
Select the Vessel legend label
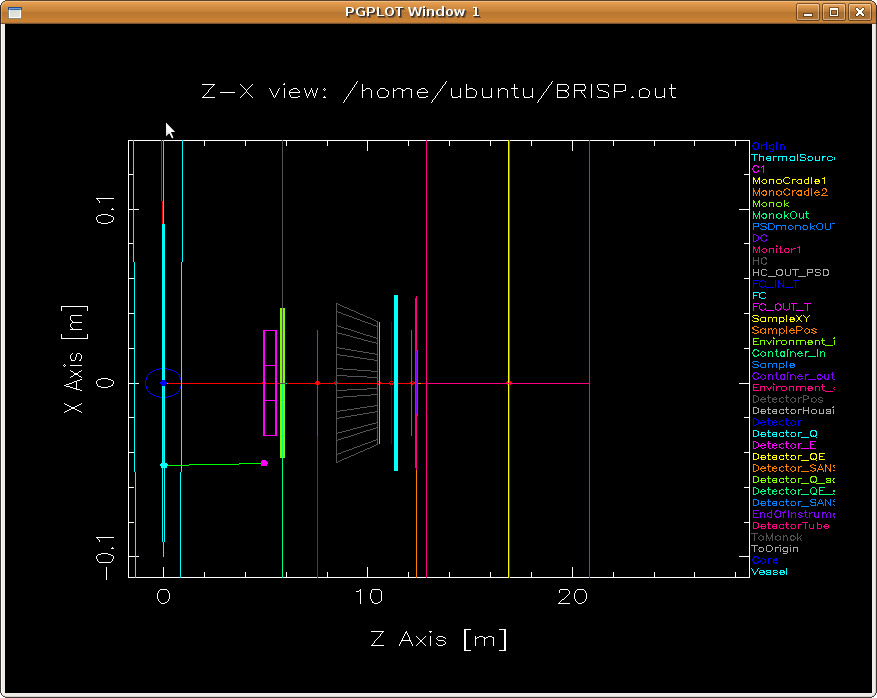tap(769, 572)
